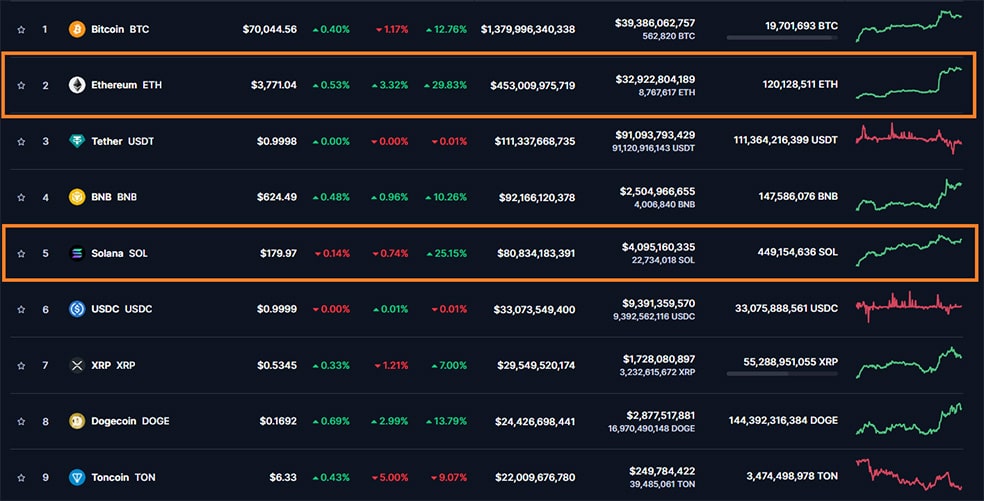Screen dimensions: 984x501
Task: Click the Ethereum diamond logo icon
Action: point(77,85)
